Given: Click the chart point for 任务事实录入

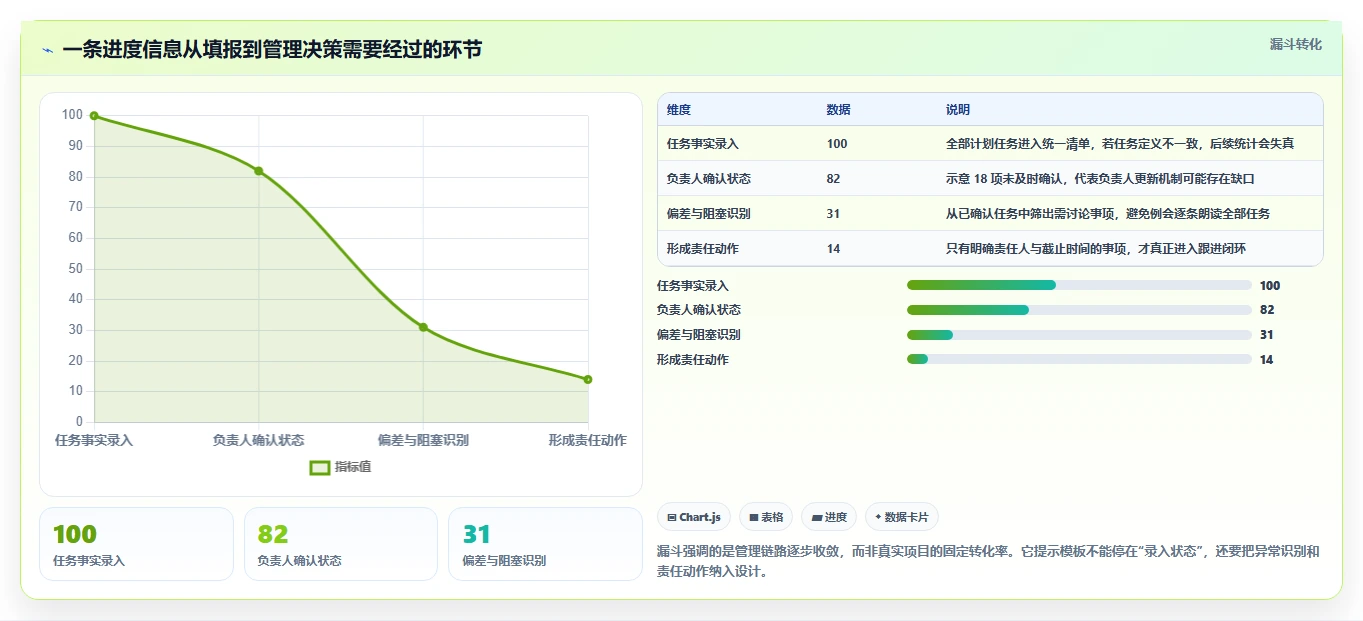Looking at the screenshot, I should [94, 116].
